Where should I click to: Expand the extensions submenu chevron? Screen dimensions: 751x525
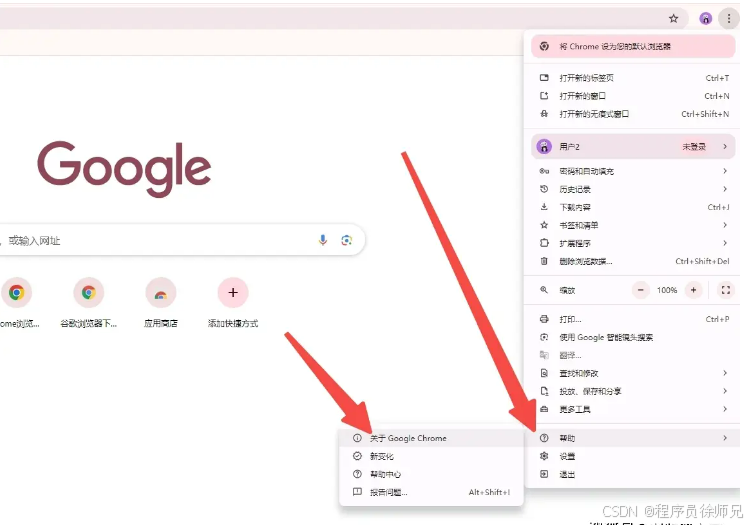pos(725,243)
